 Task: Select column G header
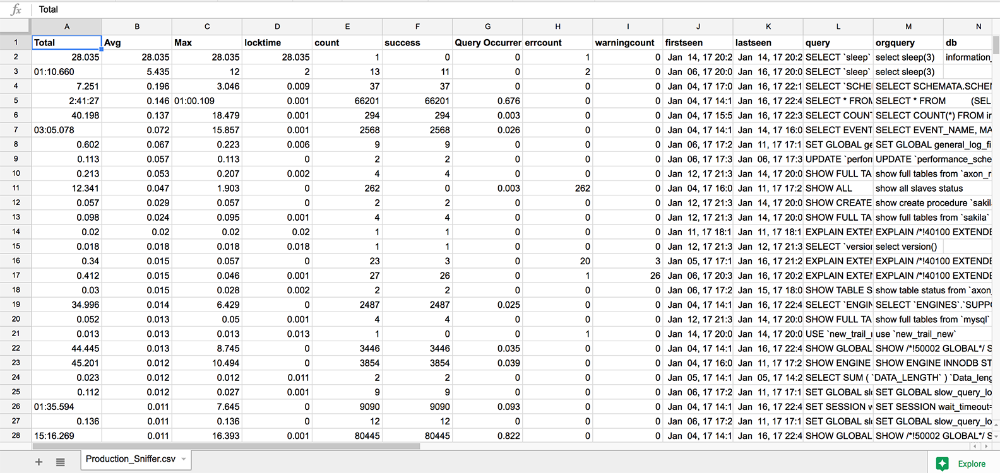(487, 27)
